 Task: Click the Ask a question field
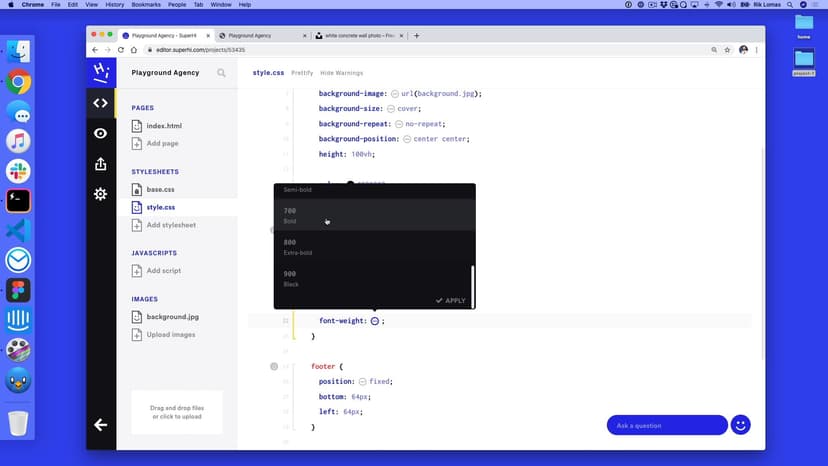click(666, 425)
